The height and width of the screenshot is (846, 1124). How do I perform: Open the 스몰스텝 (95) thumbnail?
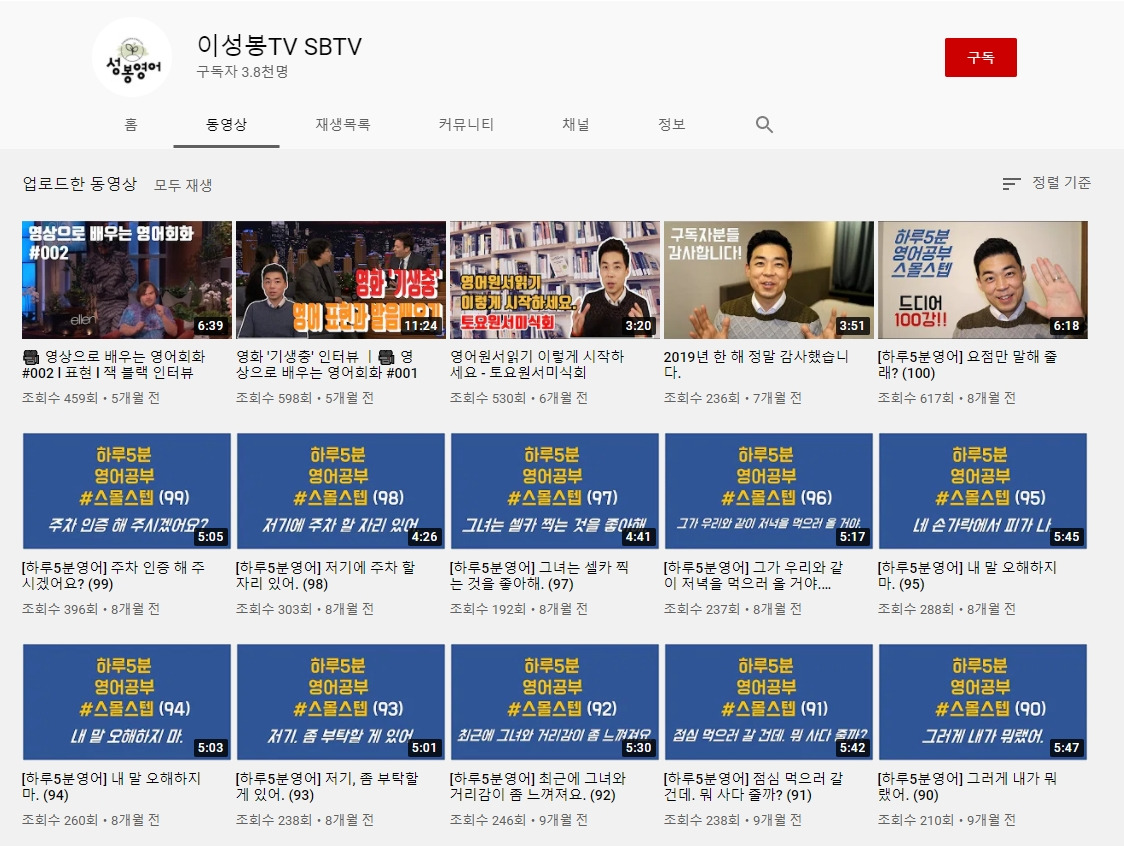tap(983, 491)
